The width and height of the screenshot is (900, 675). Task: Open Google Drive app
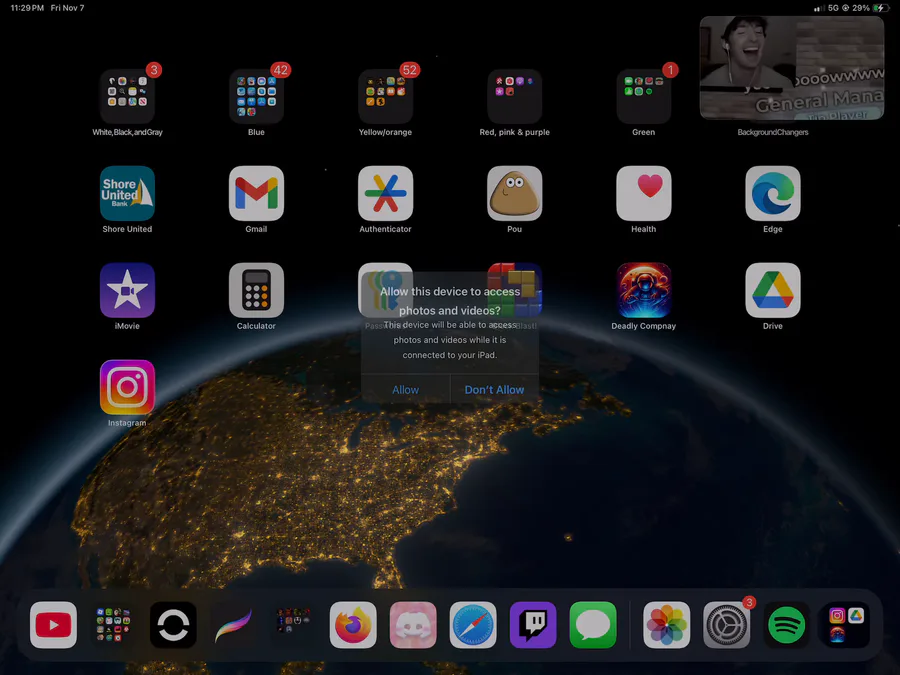click(773, 290)
